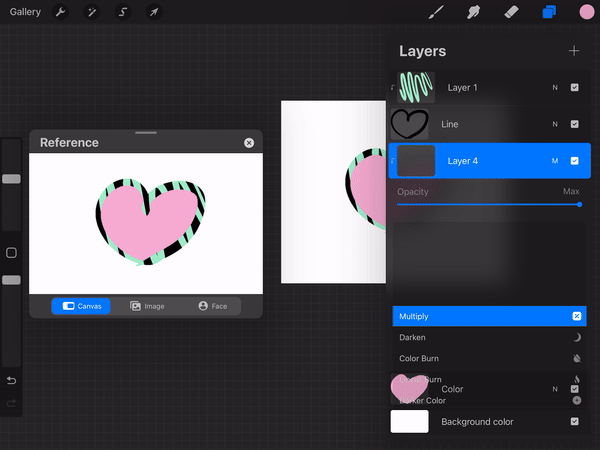600x450 pixels.
Task: Close the Reference window
Action: click(249, 143)
